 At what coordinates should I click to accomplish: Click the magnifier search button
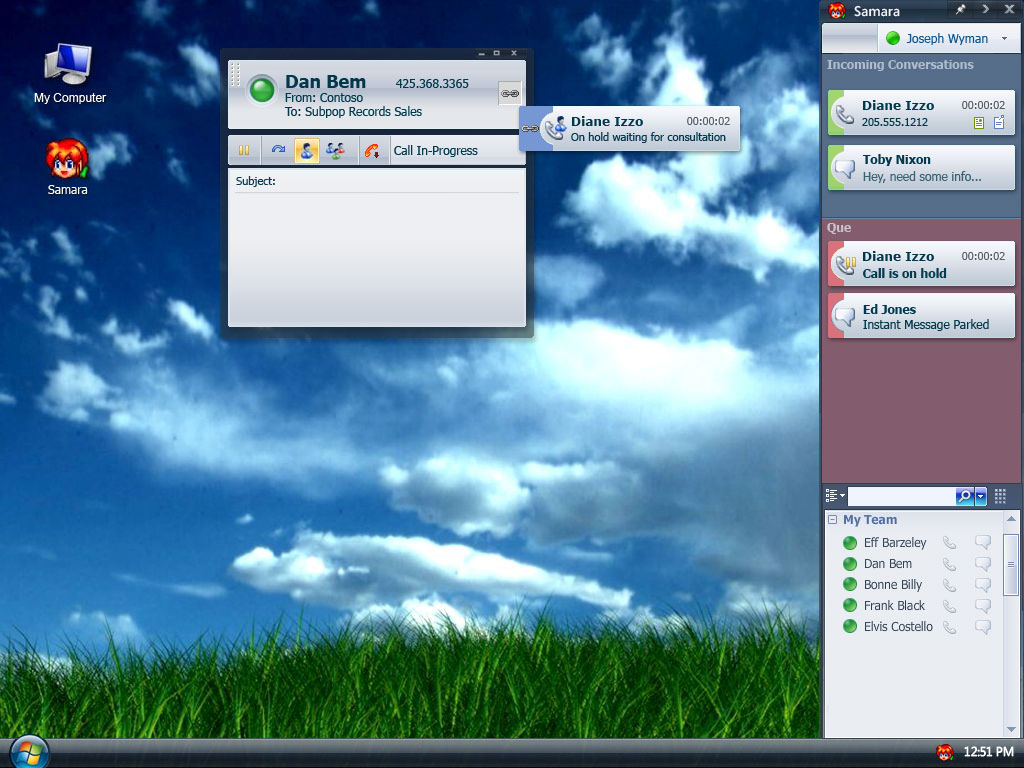coord(965,496)
